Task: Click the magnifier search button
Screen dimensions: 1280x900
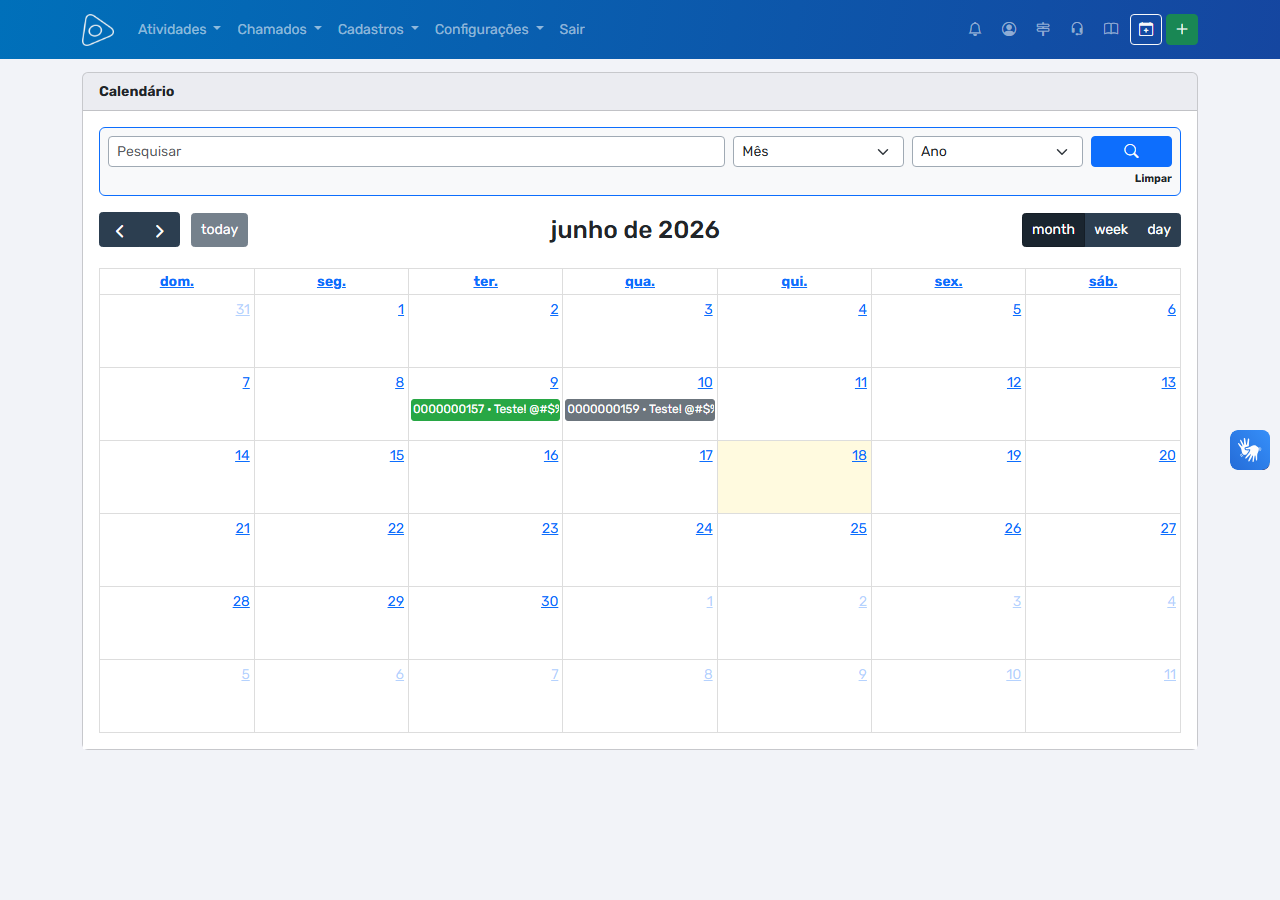Action: point(1131,151)
